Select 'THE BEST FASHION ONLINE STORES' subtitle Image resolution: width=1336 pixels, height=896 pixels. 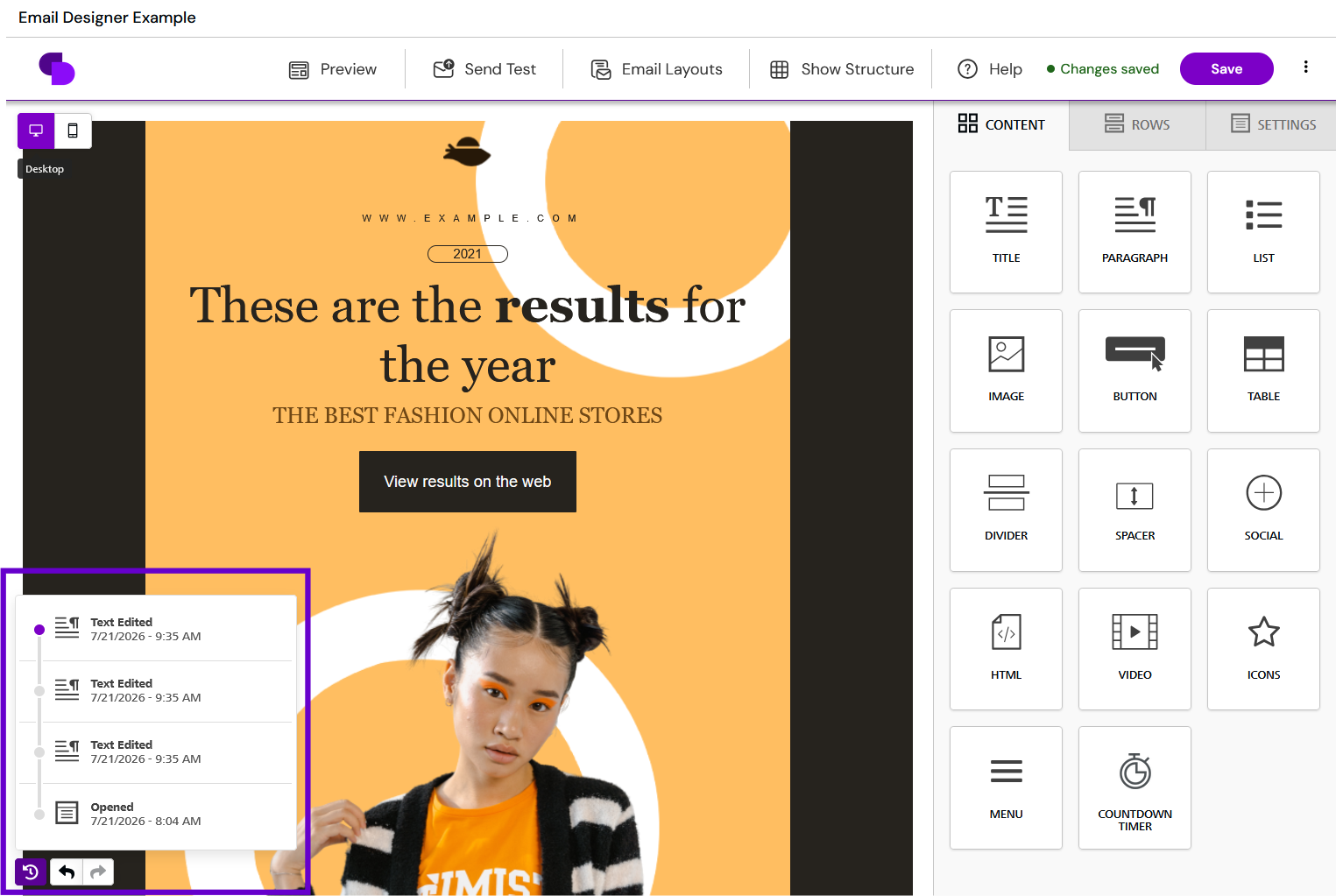click(468, 415)
